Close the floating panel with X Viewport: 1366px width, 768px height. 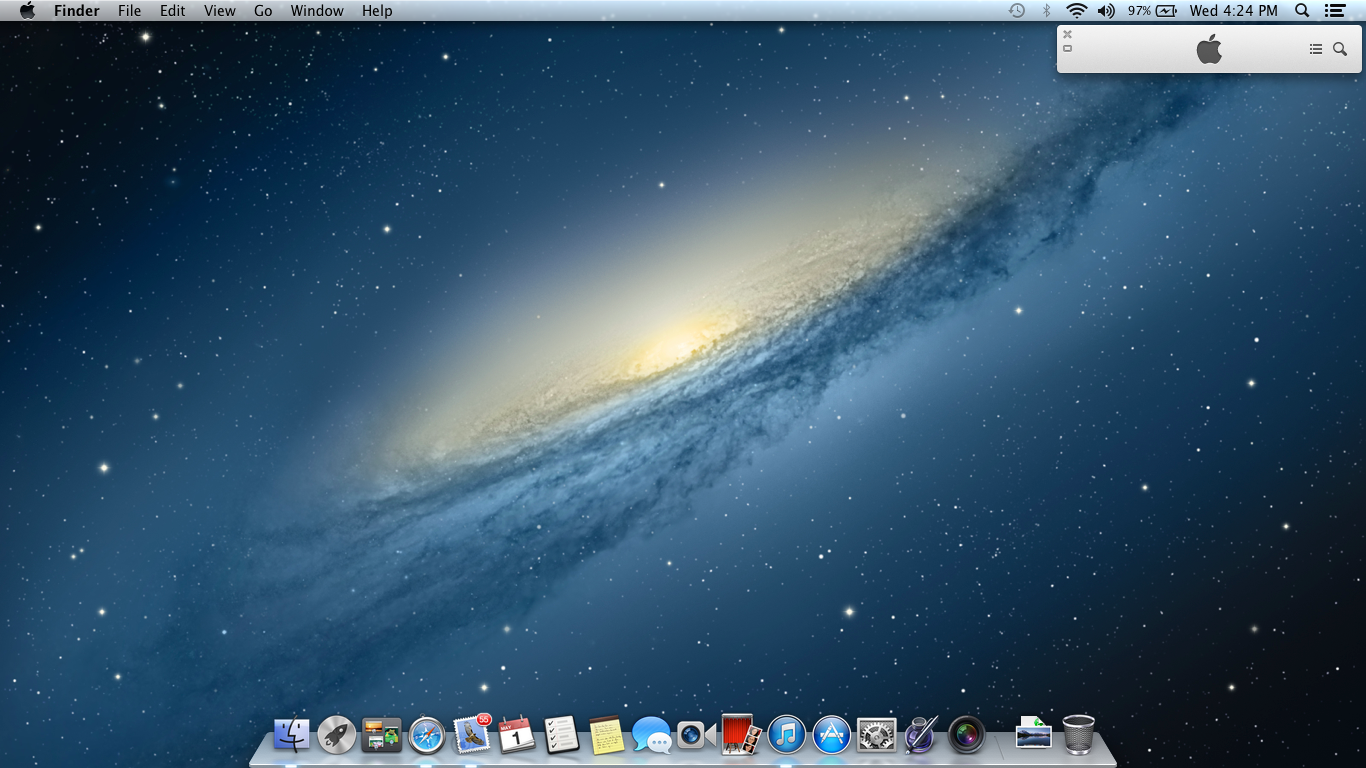1068,34
